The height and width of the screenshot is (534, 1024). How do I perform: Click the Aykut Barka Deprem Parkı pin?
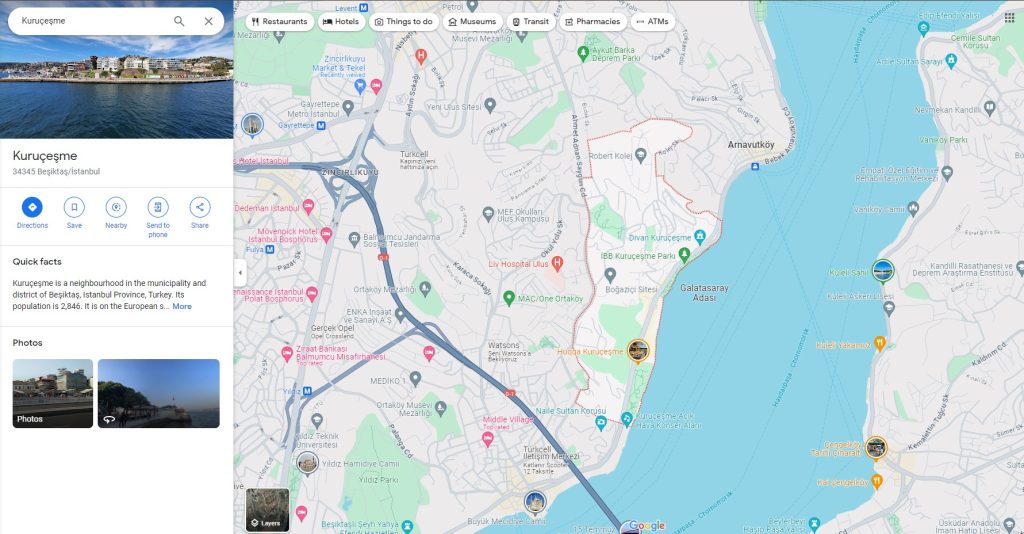coord(583,54)
